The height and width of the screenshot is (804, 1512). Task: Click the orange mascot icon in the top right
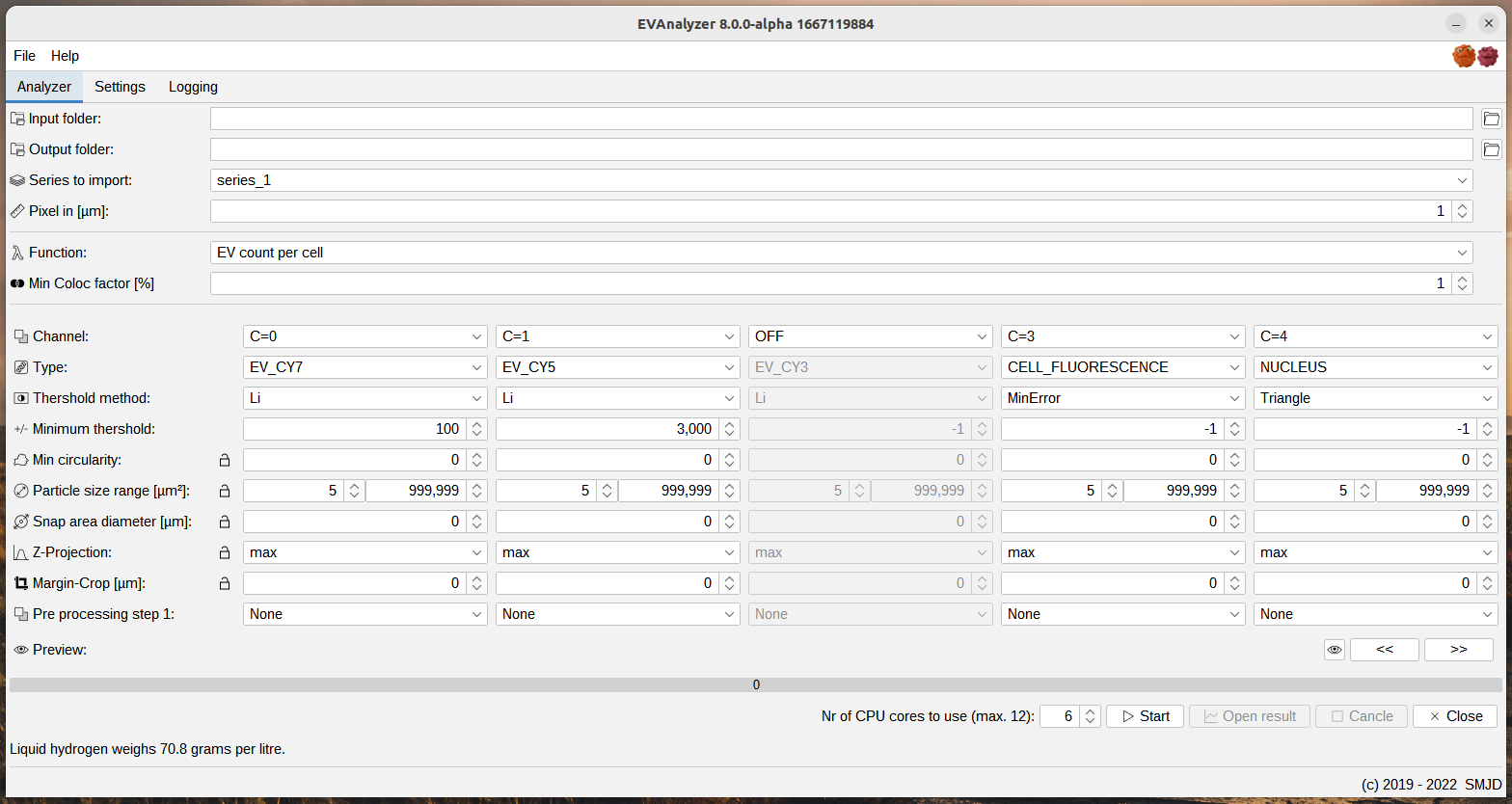1464,56
